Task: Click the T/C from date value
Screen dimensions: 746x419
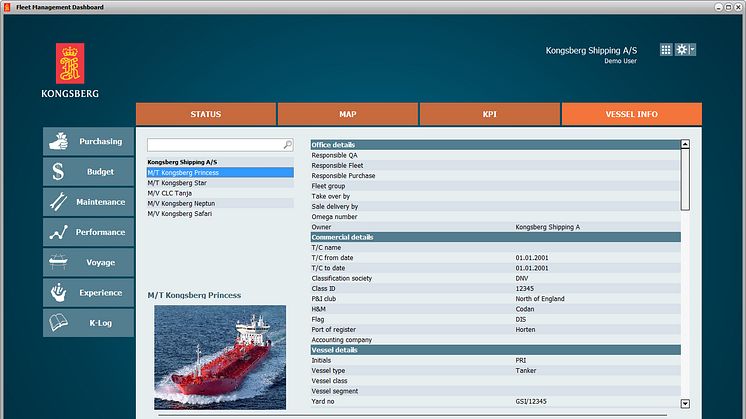Action: click(532, 258)
